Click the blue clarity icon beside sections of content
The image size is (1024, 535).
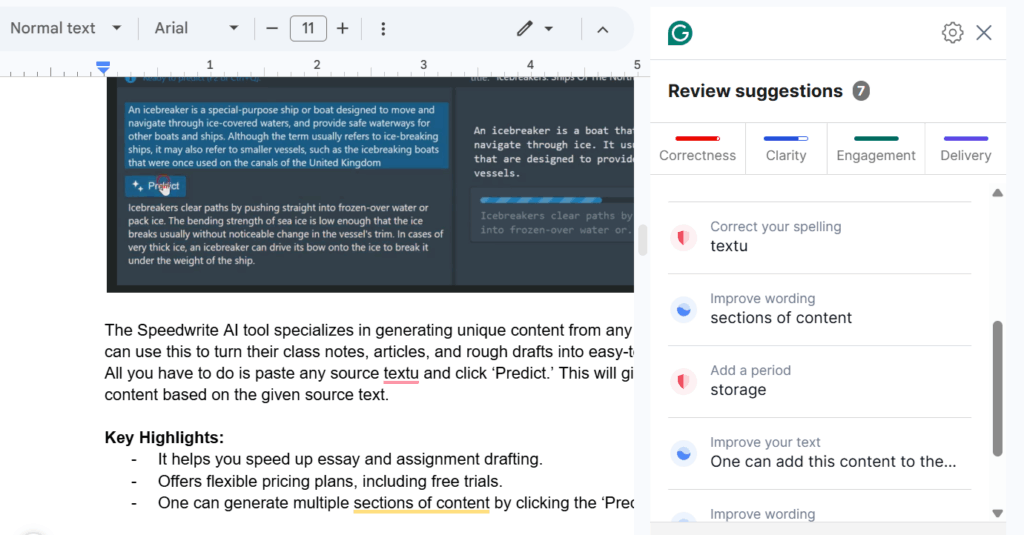[x=683, y=309]
